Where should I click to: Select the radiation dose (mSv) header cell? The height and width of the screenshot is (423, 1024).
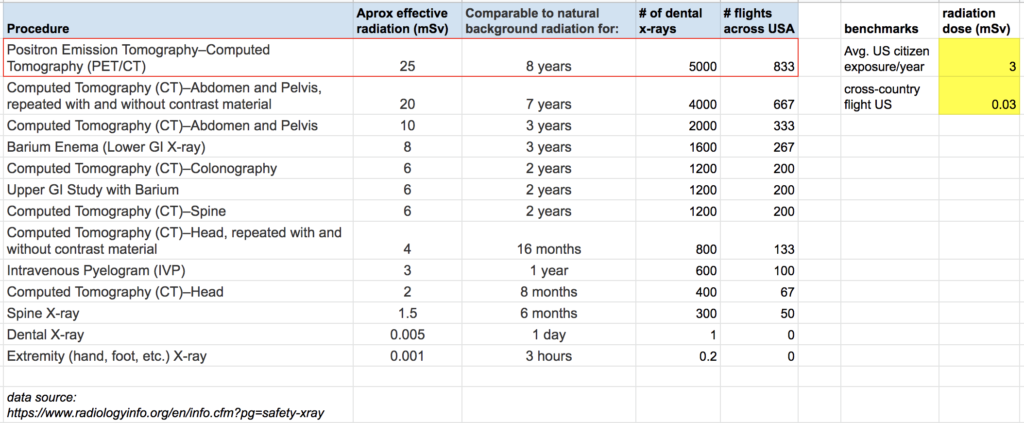coord(978,21)
